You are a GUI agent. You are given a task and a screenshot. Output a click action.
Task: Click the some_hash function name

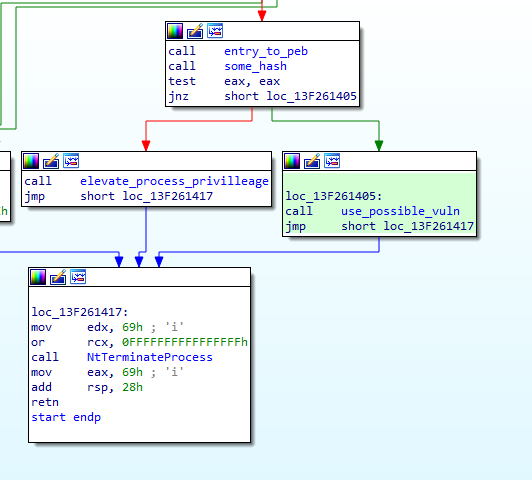255,66
